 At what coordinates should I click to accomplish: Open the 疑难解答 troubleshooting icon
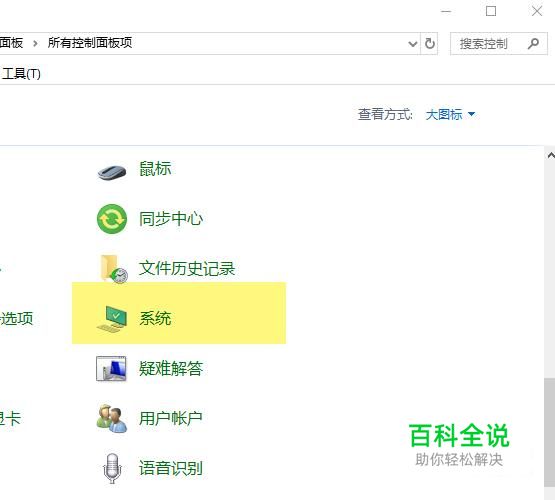pos(111,369)
